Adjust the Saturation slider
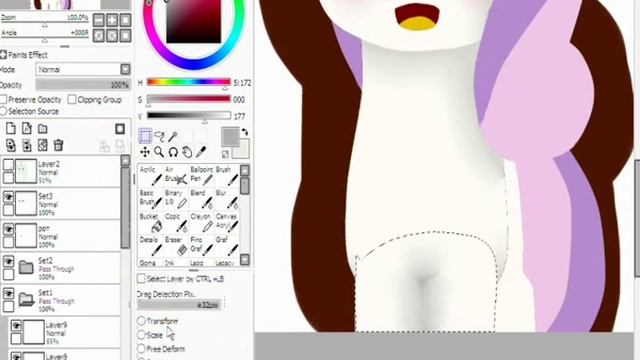Image resolution: width=640 pixels, height=360 pixels. click(x=189, y=100)
